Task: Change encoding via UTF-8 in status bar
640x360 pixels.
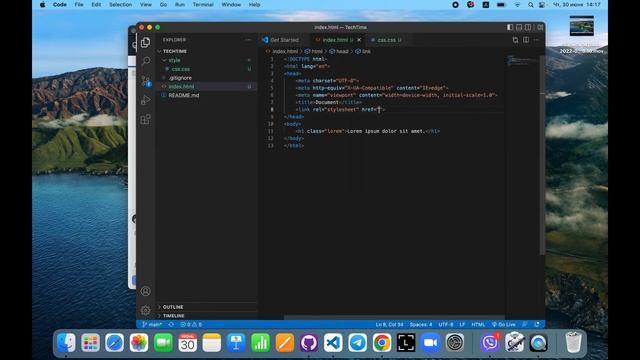Action: coord(446,324)
